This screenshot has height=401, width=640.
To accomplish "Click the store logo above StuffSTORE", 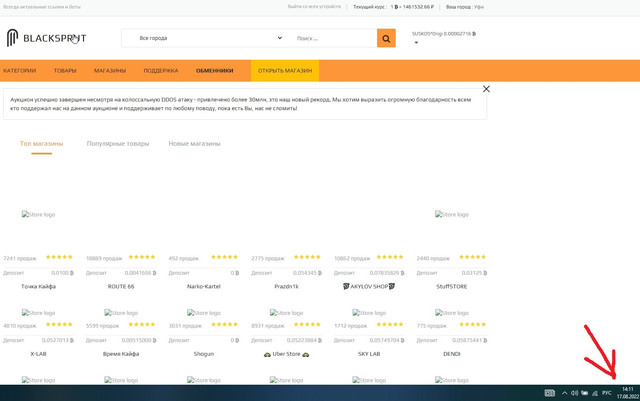I will [451, 214].
